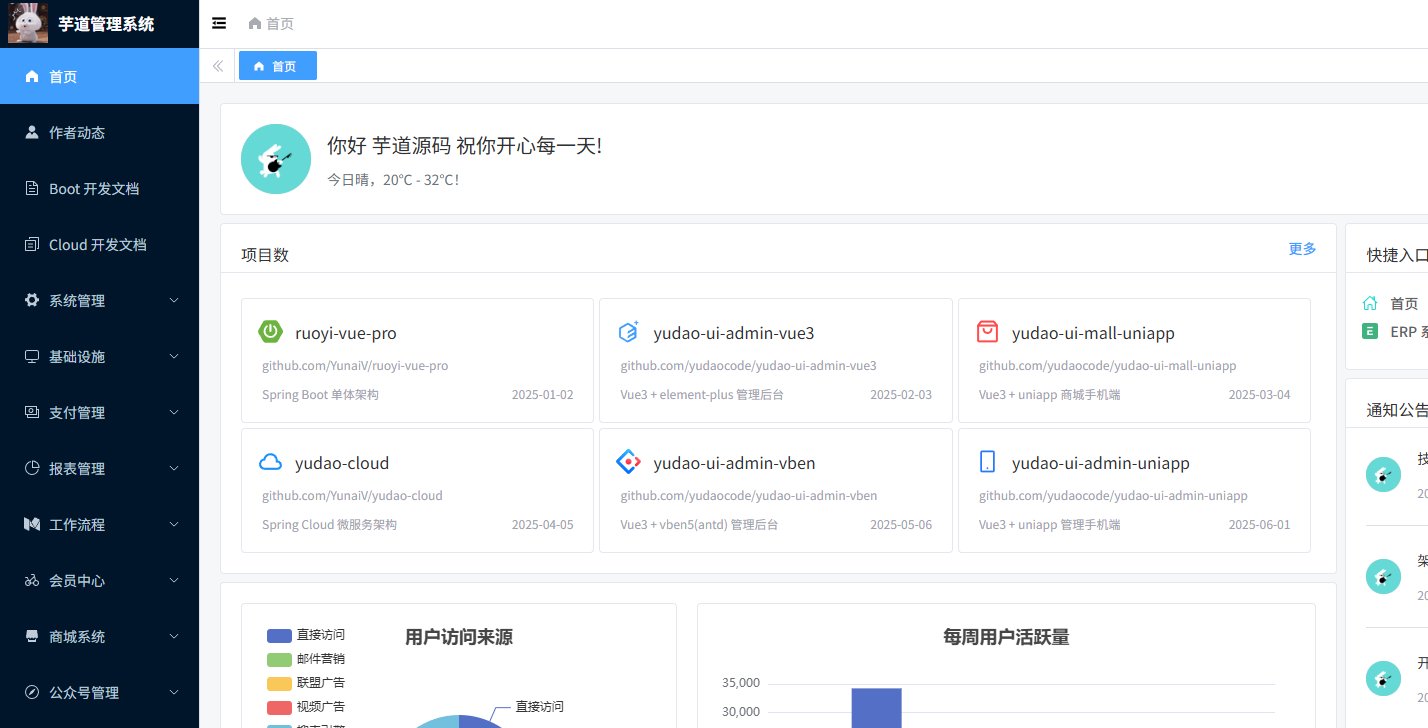The image size is (1428, 728).
Task: Click the ruoyi-vue-pro Spring Boot icon
Action: tap(270, 332)
